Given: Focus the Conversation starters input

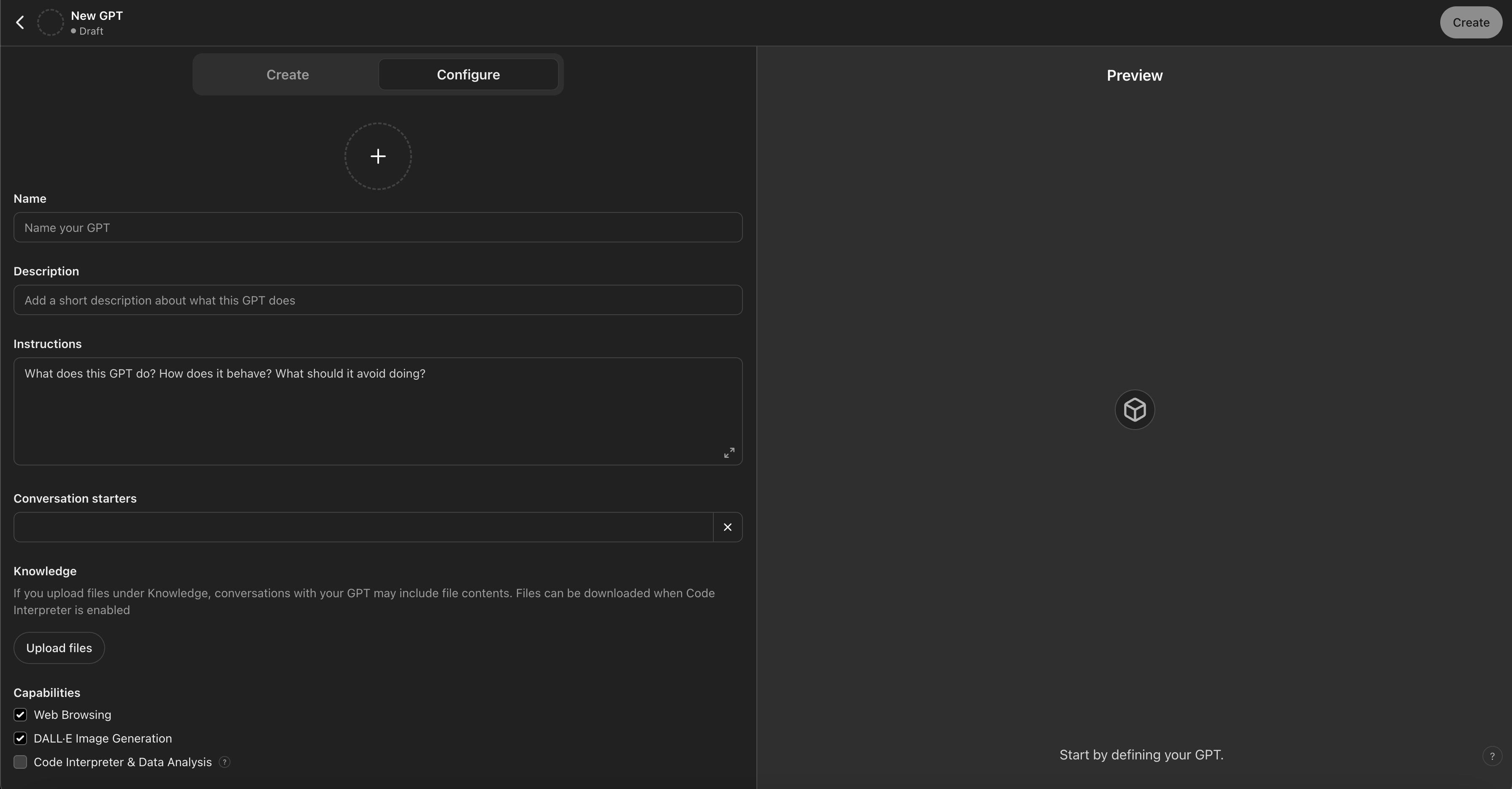Looking at the screenshot, I should pyautogui.click(x=363, y=527).
